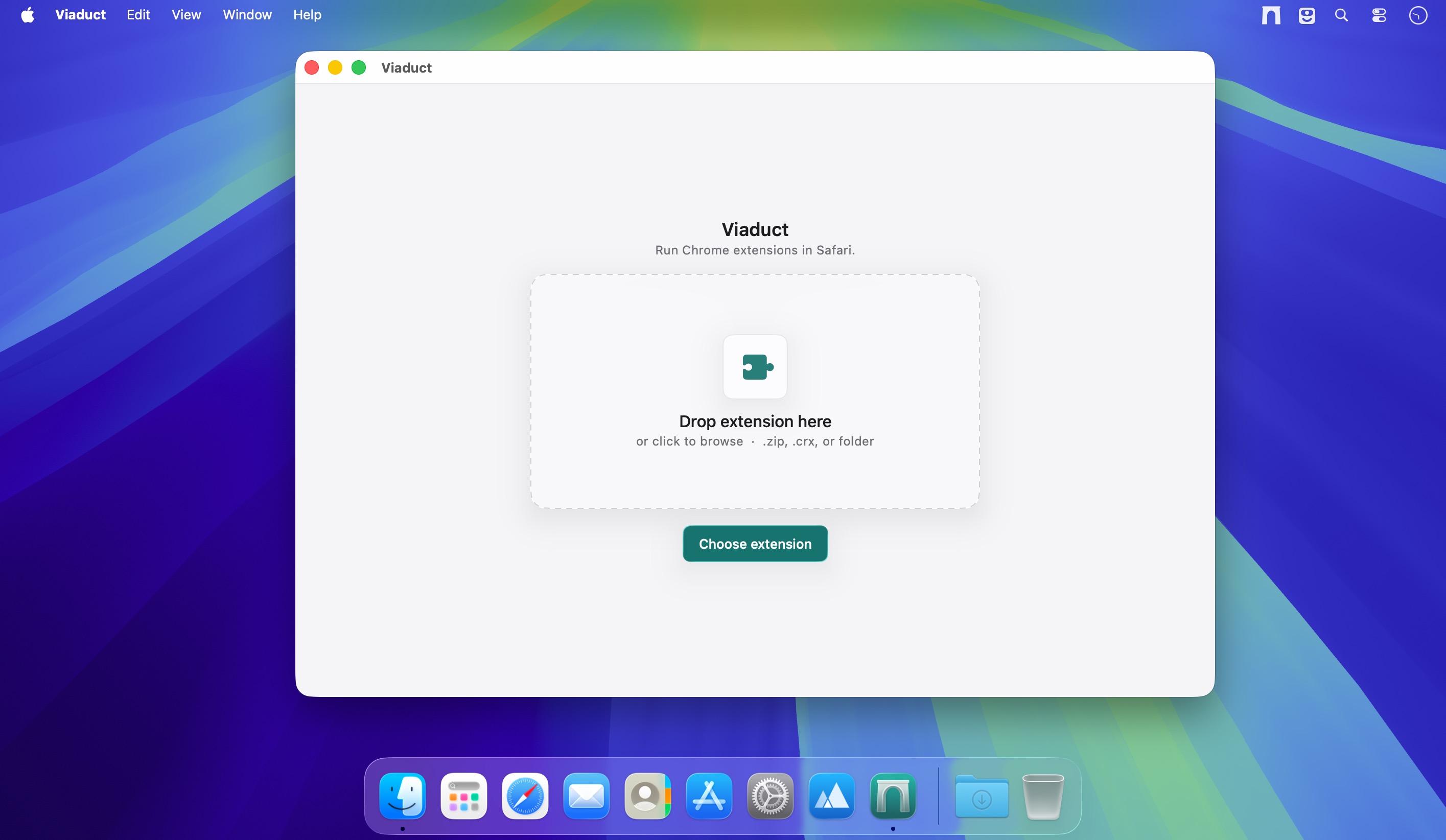1446x840 pixels.
Task: Click the round clock-style icon in the menu bar
Action: coord(1418,15)
